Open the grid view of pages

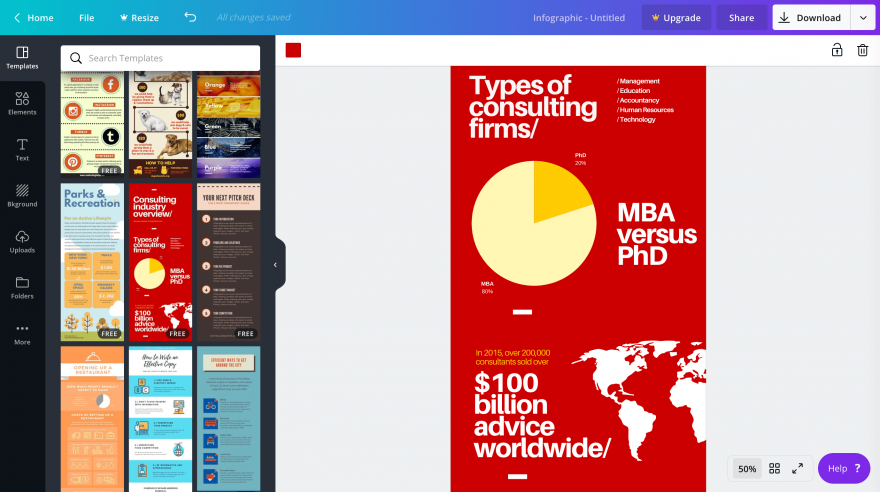pos(774,468)
